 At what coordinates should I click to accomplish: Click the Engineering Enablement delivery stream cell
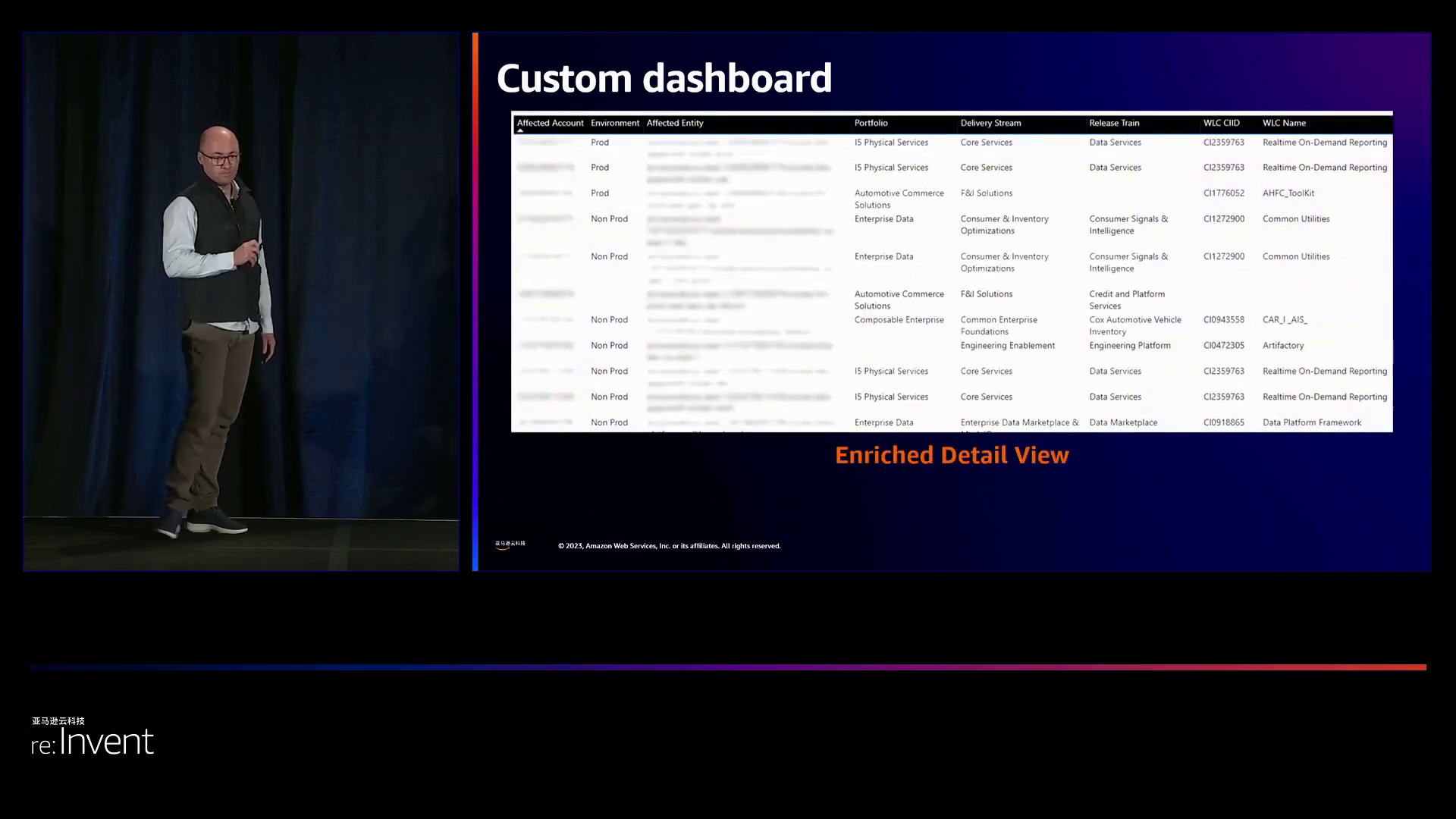[1007, 346]
